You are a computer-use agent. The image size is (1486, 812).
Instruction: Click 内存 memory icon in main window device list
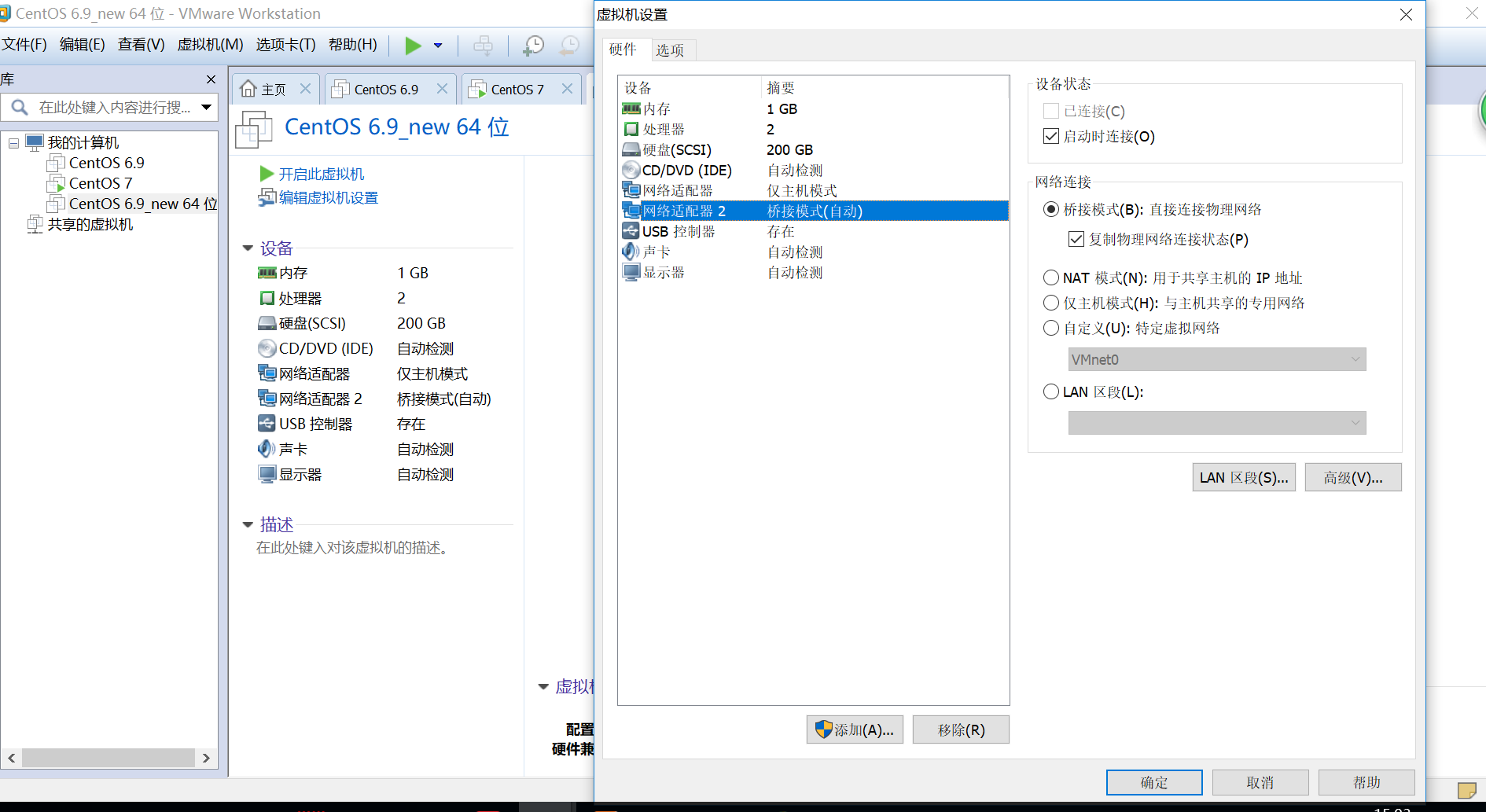[x=267, y=273]
